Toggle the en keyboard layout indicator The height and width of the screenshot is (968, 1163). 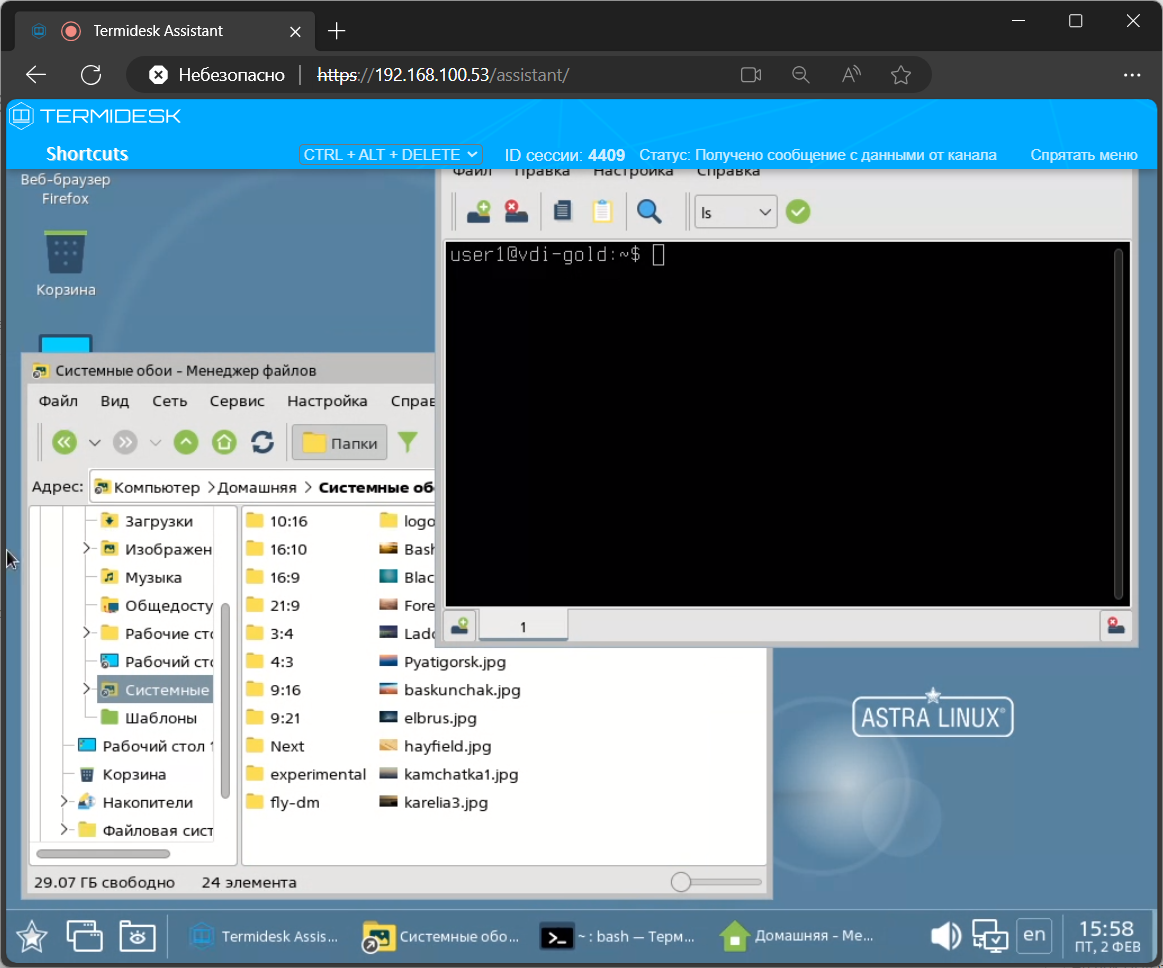point(1034,935)
